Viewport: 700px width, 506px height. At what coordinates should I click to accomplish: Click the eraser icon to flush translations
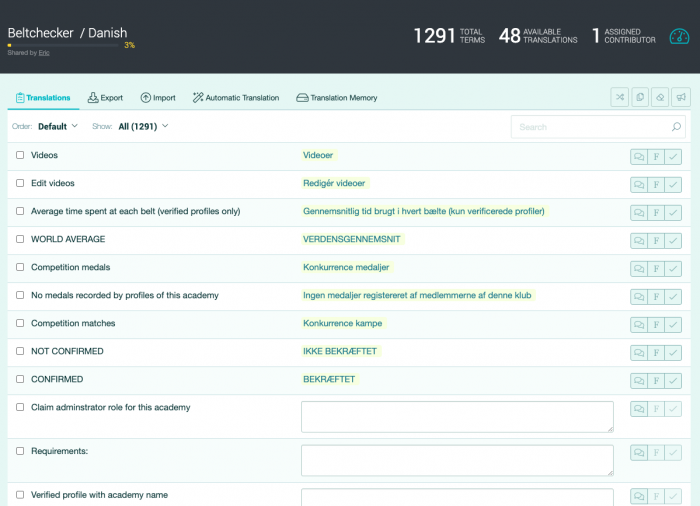660,97
